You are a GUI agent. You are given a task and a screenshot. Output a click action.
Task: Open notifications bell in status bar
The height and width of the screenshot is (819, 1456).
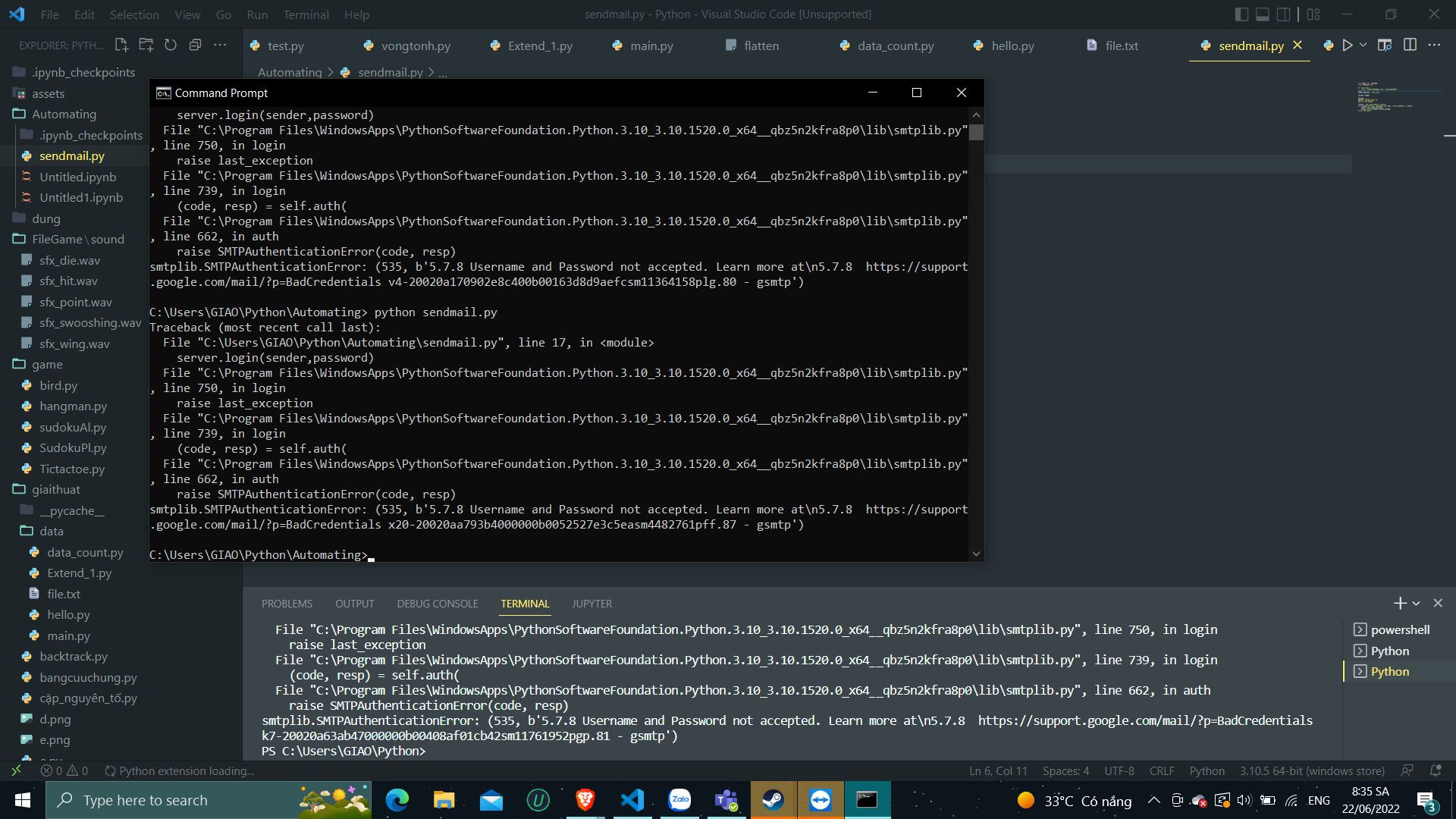[1436, 771]
